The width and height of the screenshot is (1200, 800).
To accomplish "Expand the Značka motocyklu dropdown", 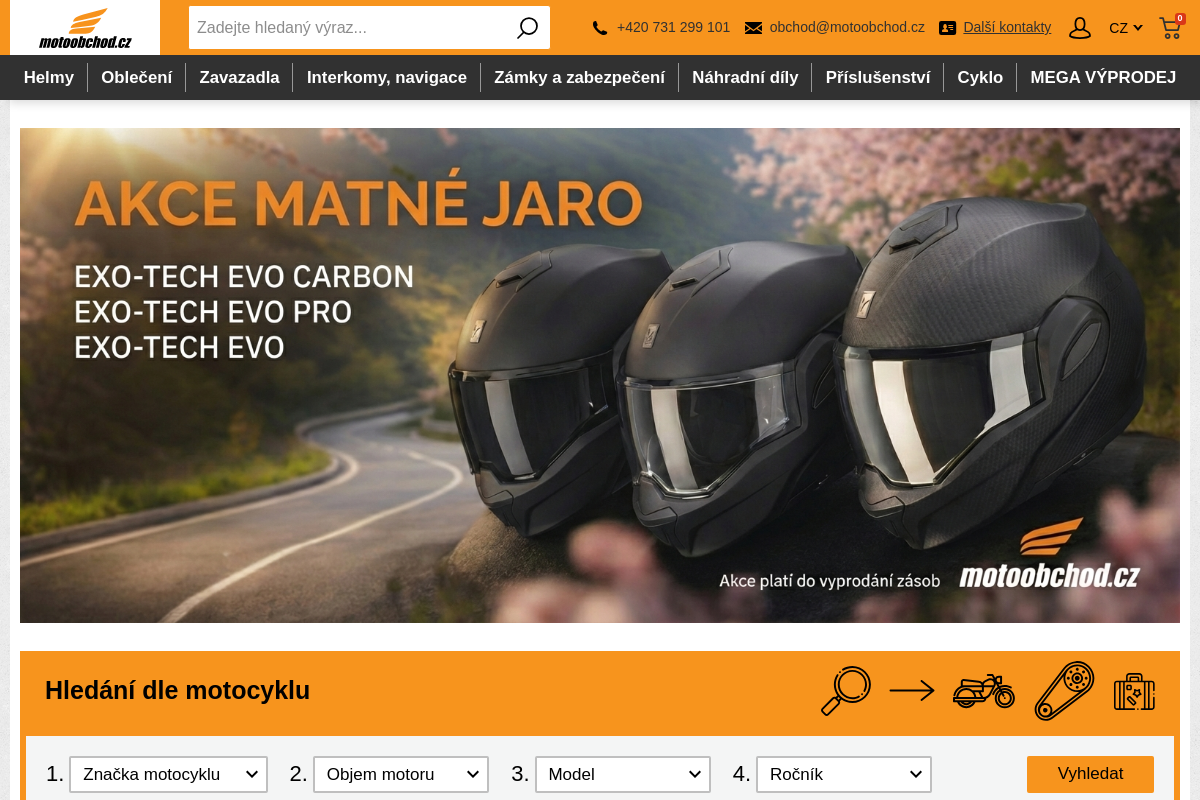I will point(168,774).
